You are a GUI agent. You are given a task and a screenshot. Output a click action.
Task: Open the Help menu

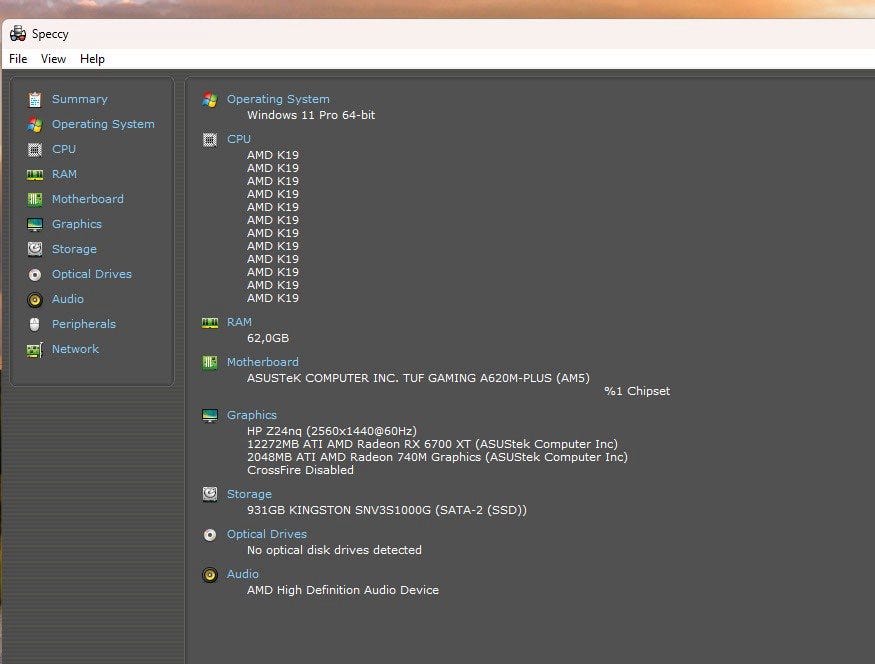(x=92, y=59)
